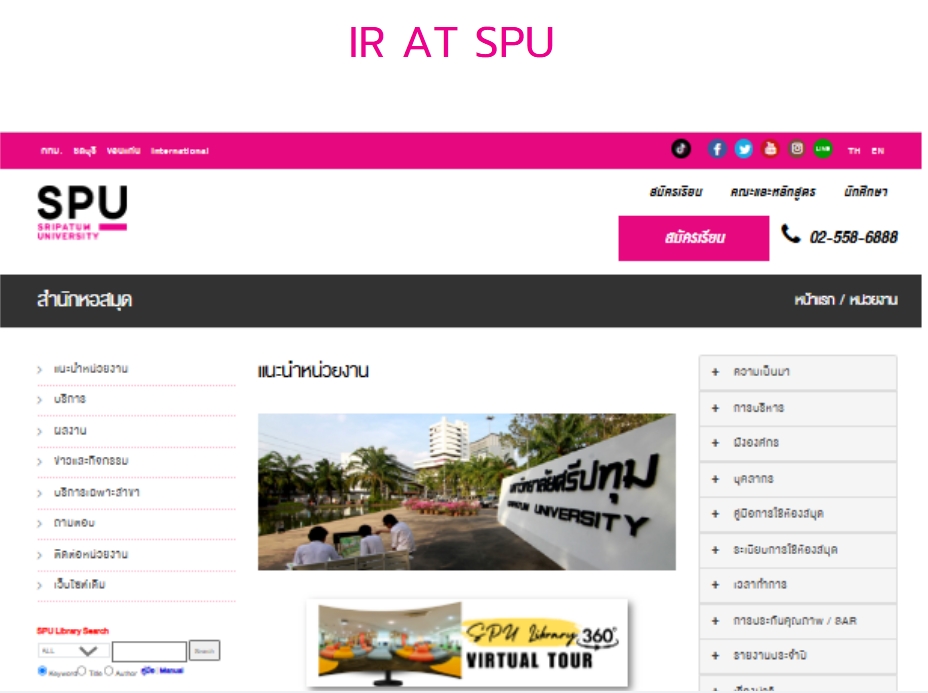Open the ALL dropdown in library search
The image size is (928, 693).
pyautogui.click(x=73, y=650)
